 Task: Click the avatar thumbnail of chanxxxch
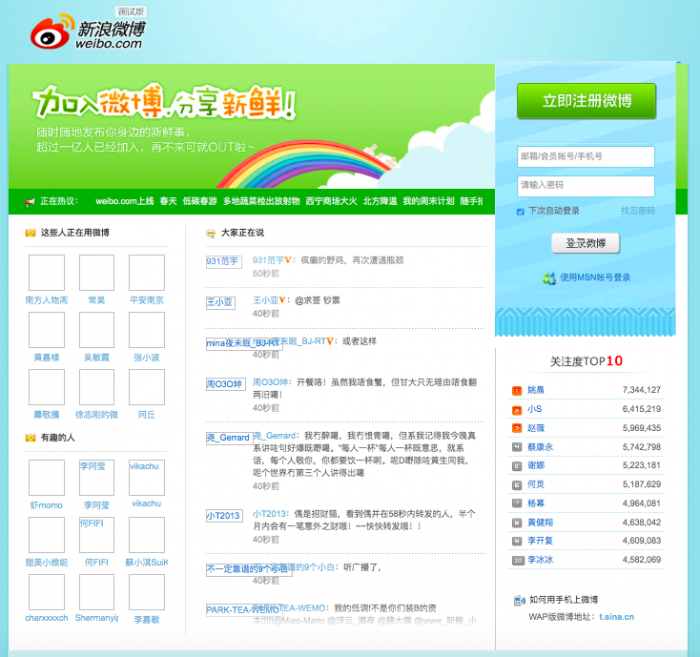[x=46, y=592]
